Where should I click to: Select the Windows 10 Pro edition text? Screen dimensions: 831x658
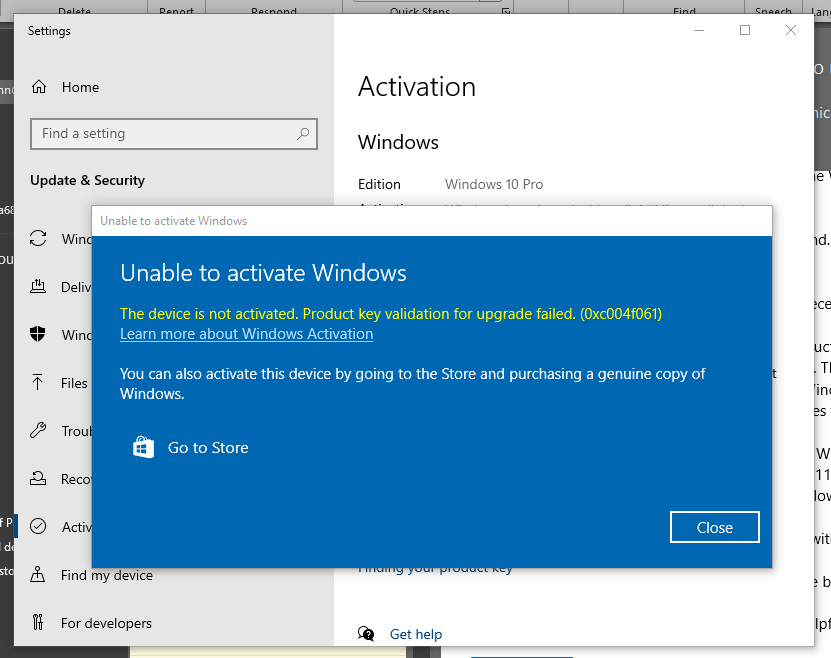point(494,184)
